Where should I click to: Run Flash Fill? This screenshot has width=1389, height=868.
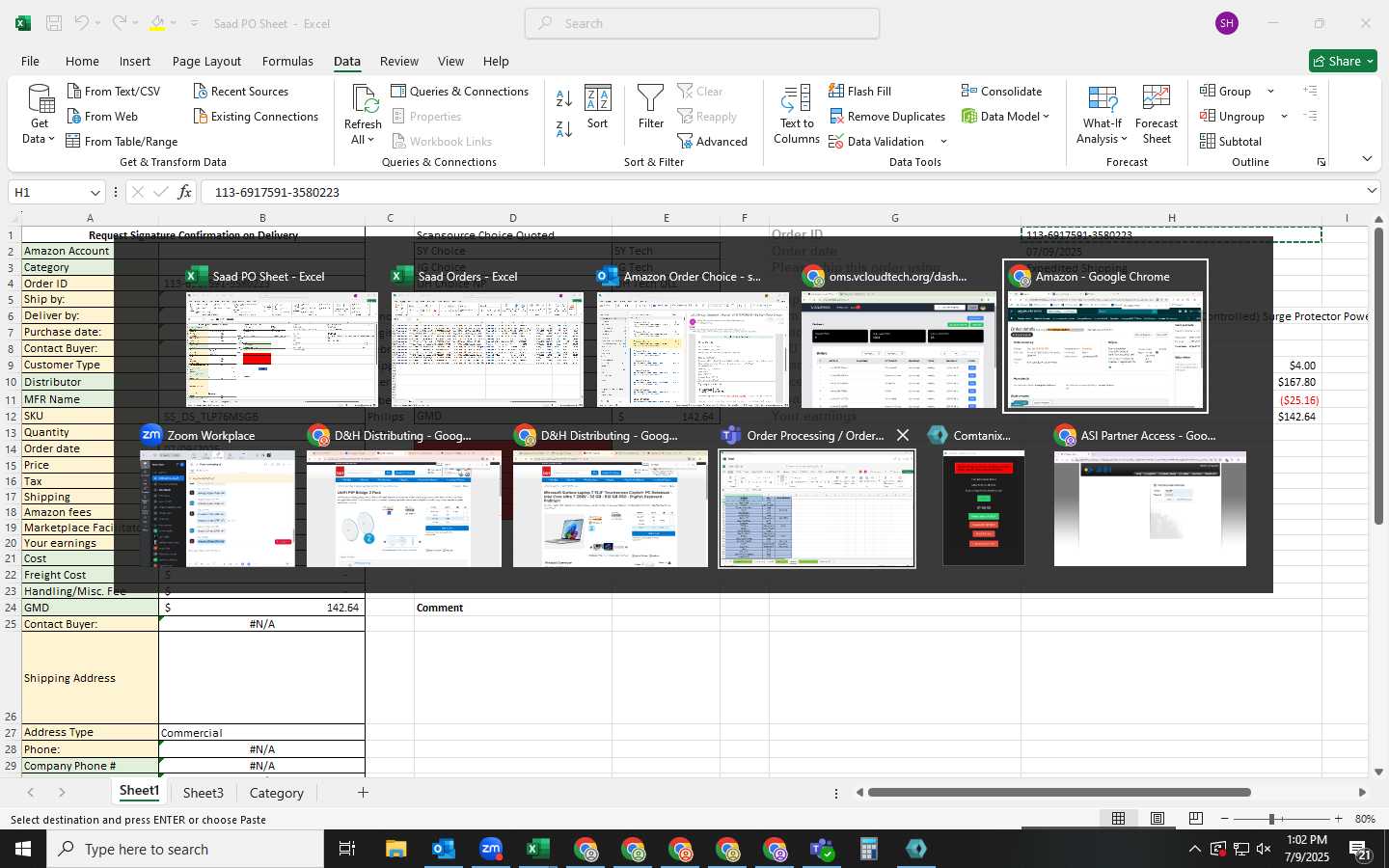coord(859,91)
